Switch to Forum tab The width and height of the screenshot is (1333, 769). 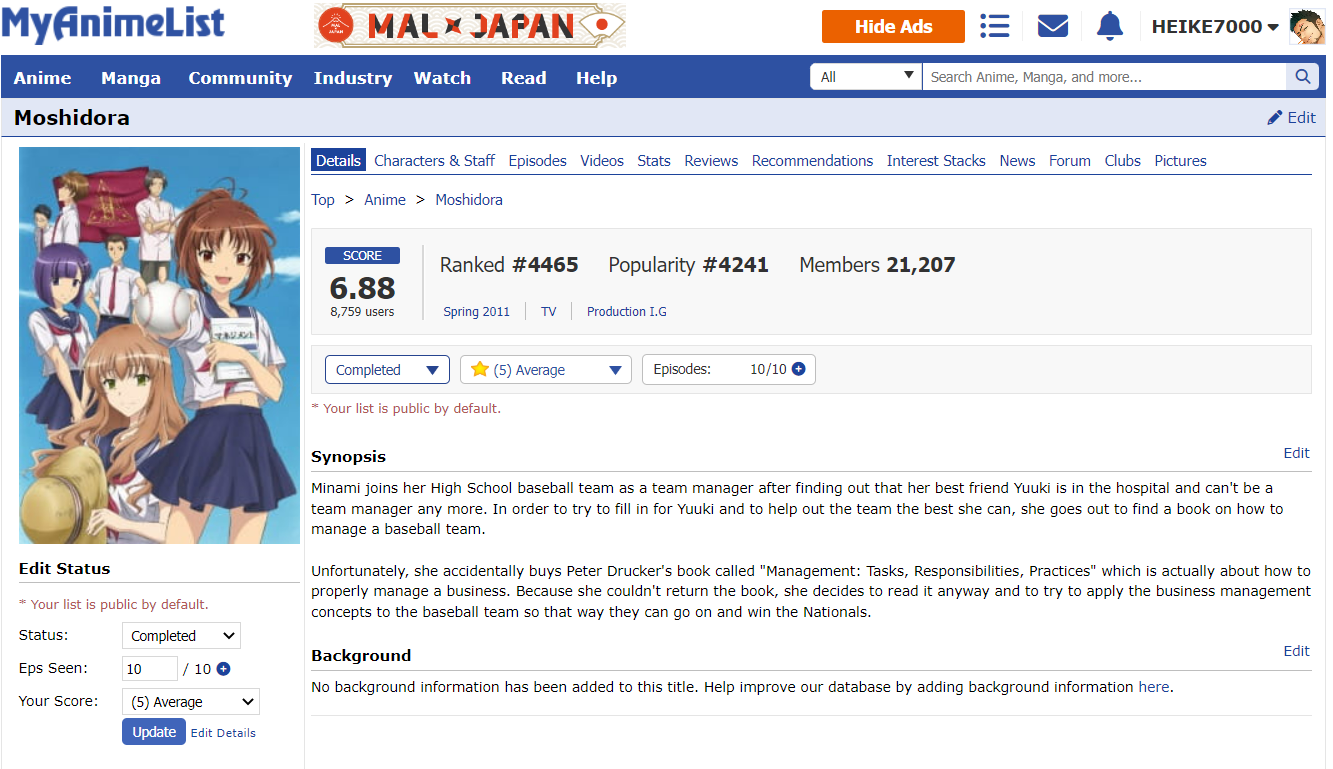[1070, 161]
